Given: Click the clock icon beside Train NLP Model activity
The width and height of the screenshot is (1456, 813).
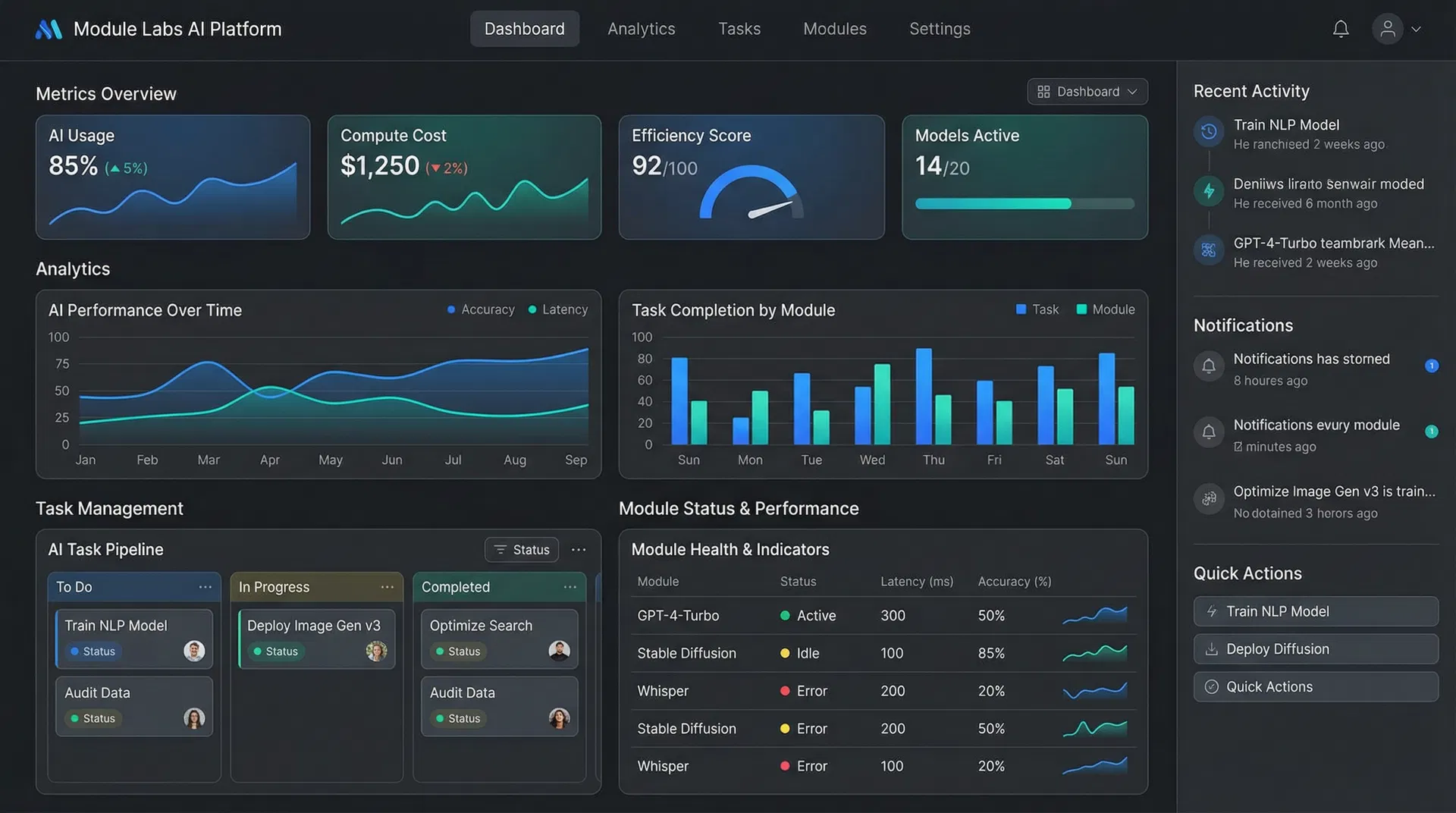Looking at the screenshot, I should (1208, 130).
